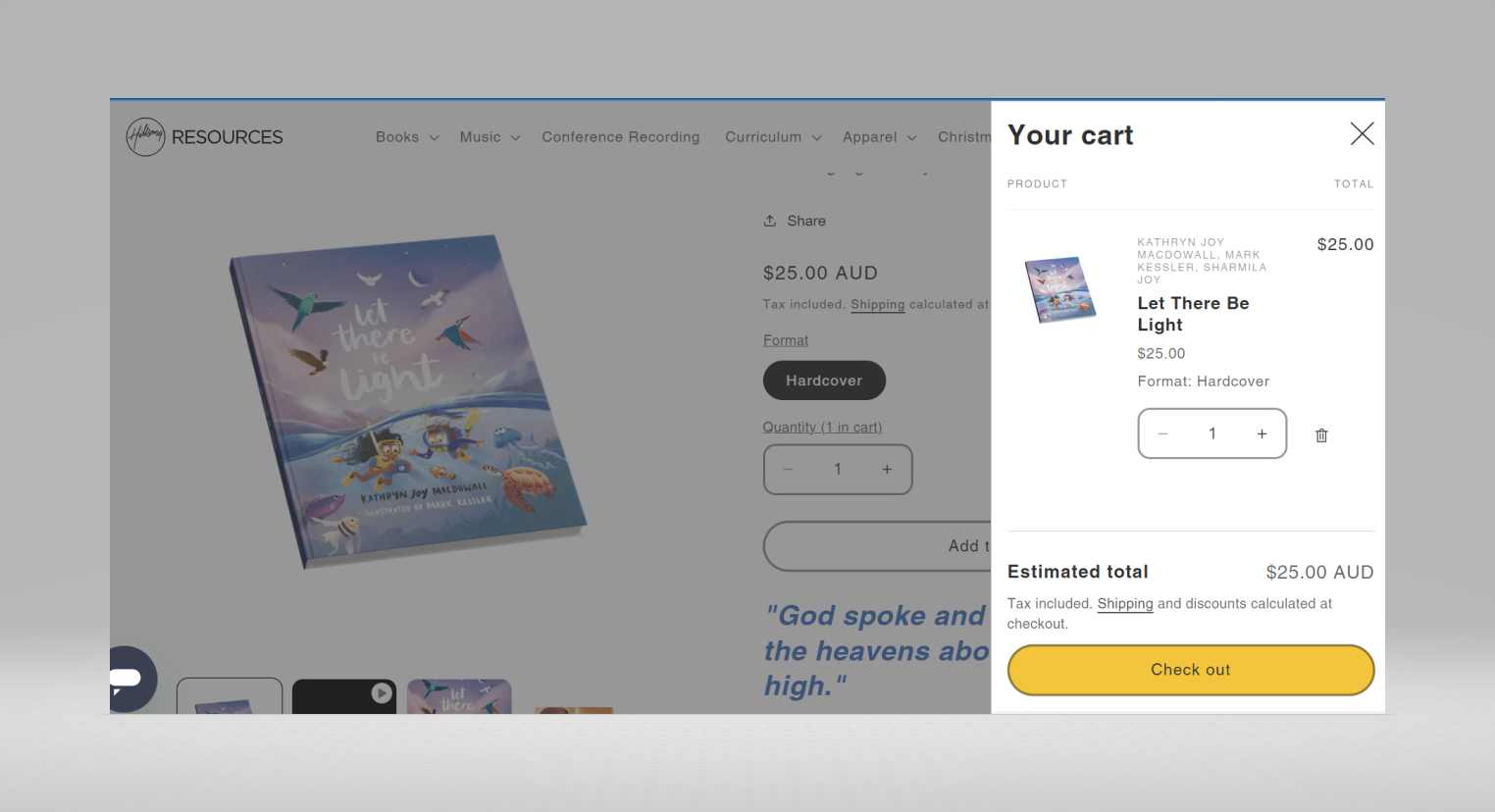
Task: Open Conference Recording menu item
Action: 621,137
